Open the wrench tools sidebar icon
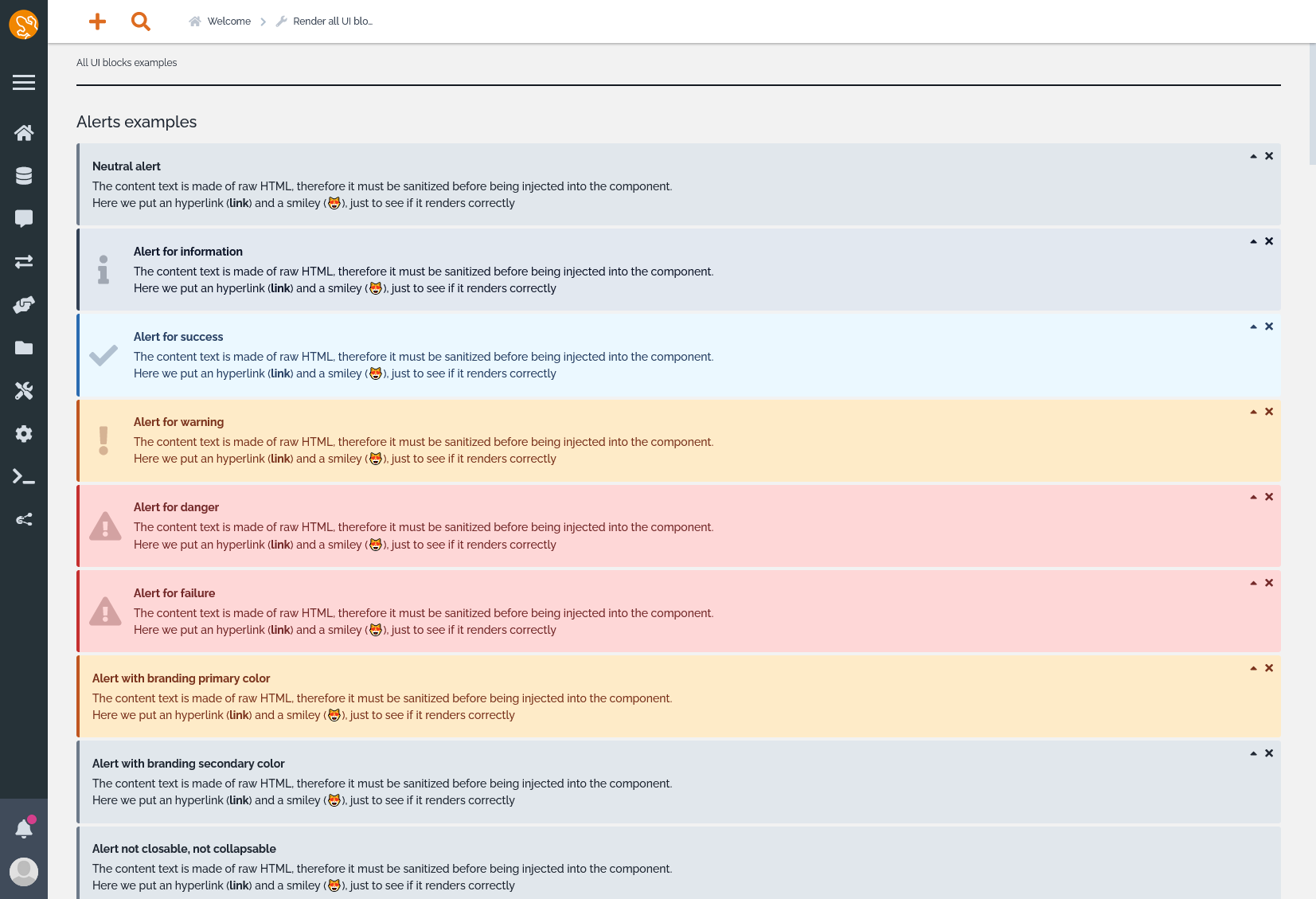 pos(24,391)
